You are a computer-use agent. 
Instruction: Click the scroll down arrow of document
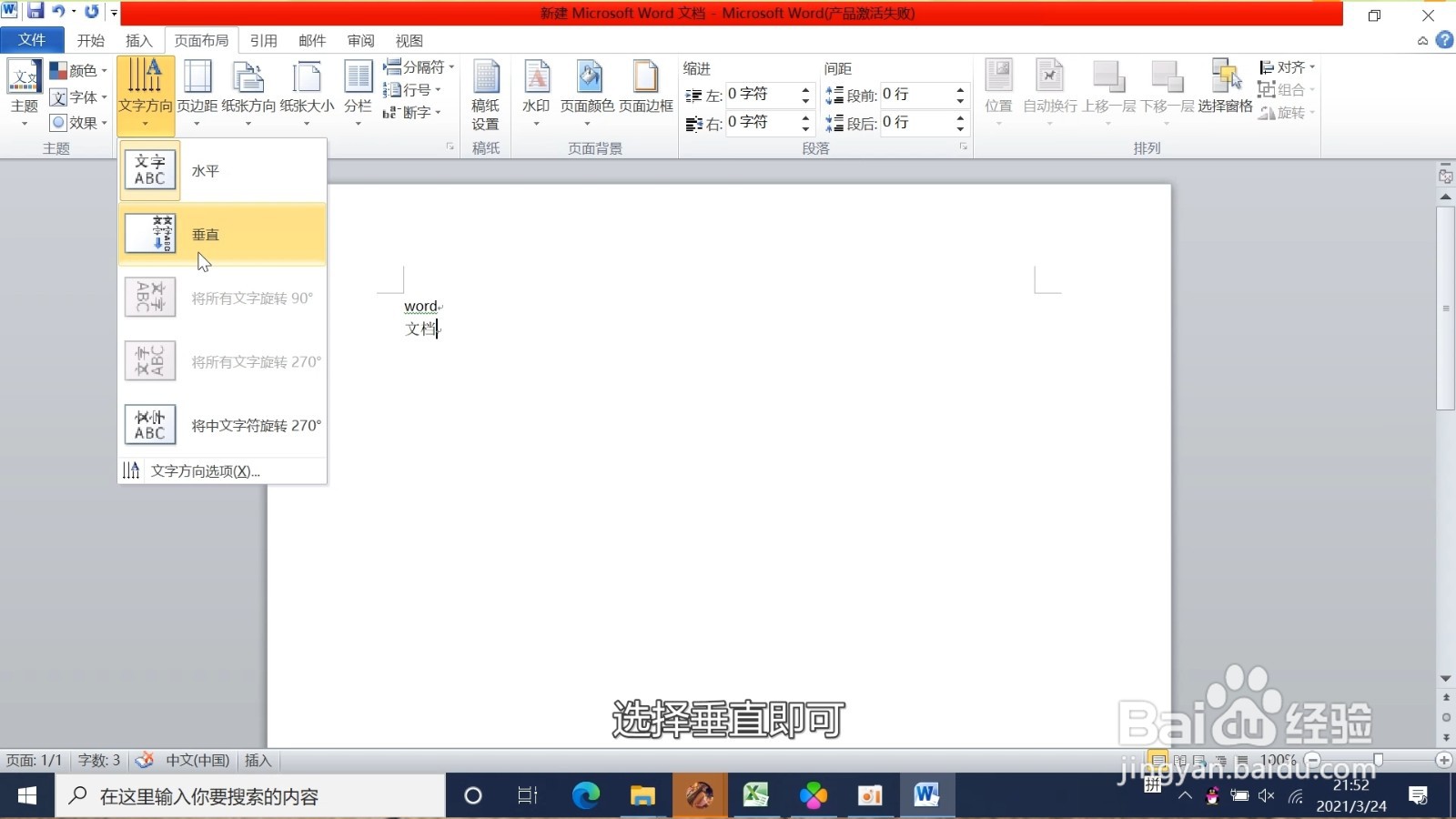tap(1446, 679)
